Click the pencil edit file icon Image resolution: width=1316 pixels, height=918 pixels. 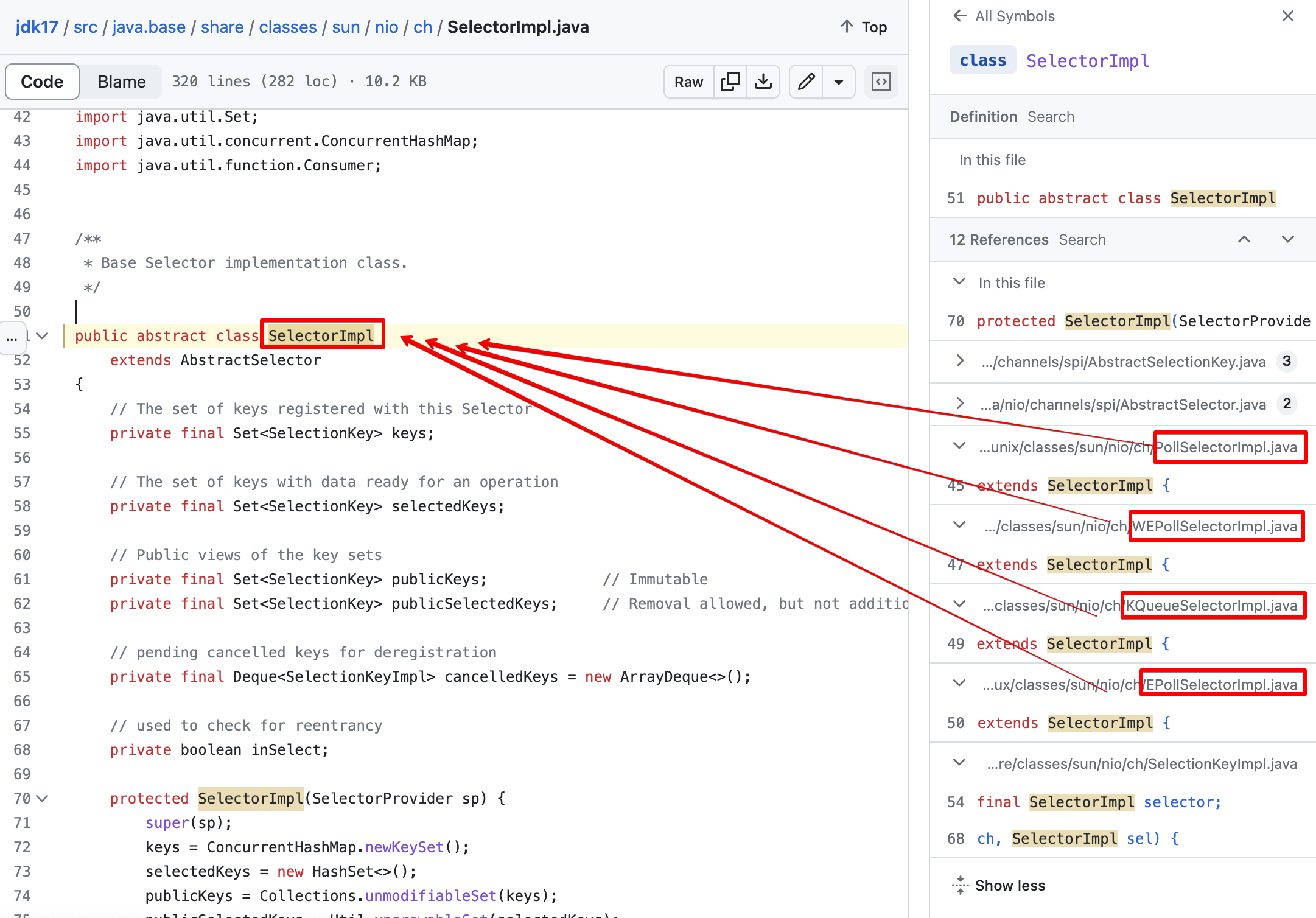pos(807,82)
